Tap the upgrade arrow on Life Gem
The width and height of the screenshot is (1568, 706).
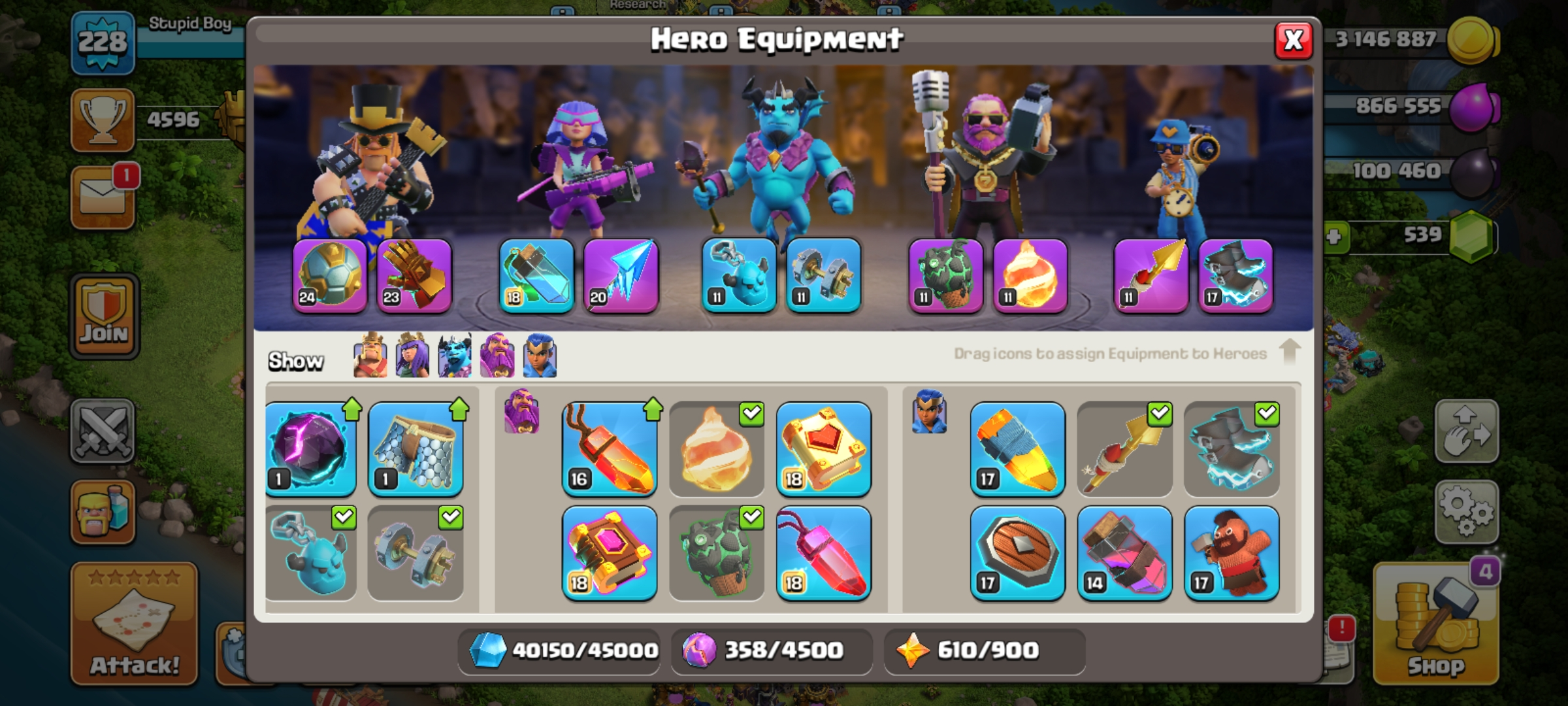click(653, 409)
